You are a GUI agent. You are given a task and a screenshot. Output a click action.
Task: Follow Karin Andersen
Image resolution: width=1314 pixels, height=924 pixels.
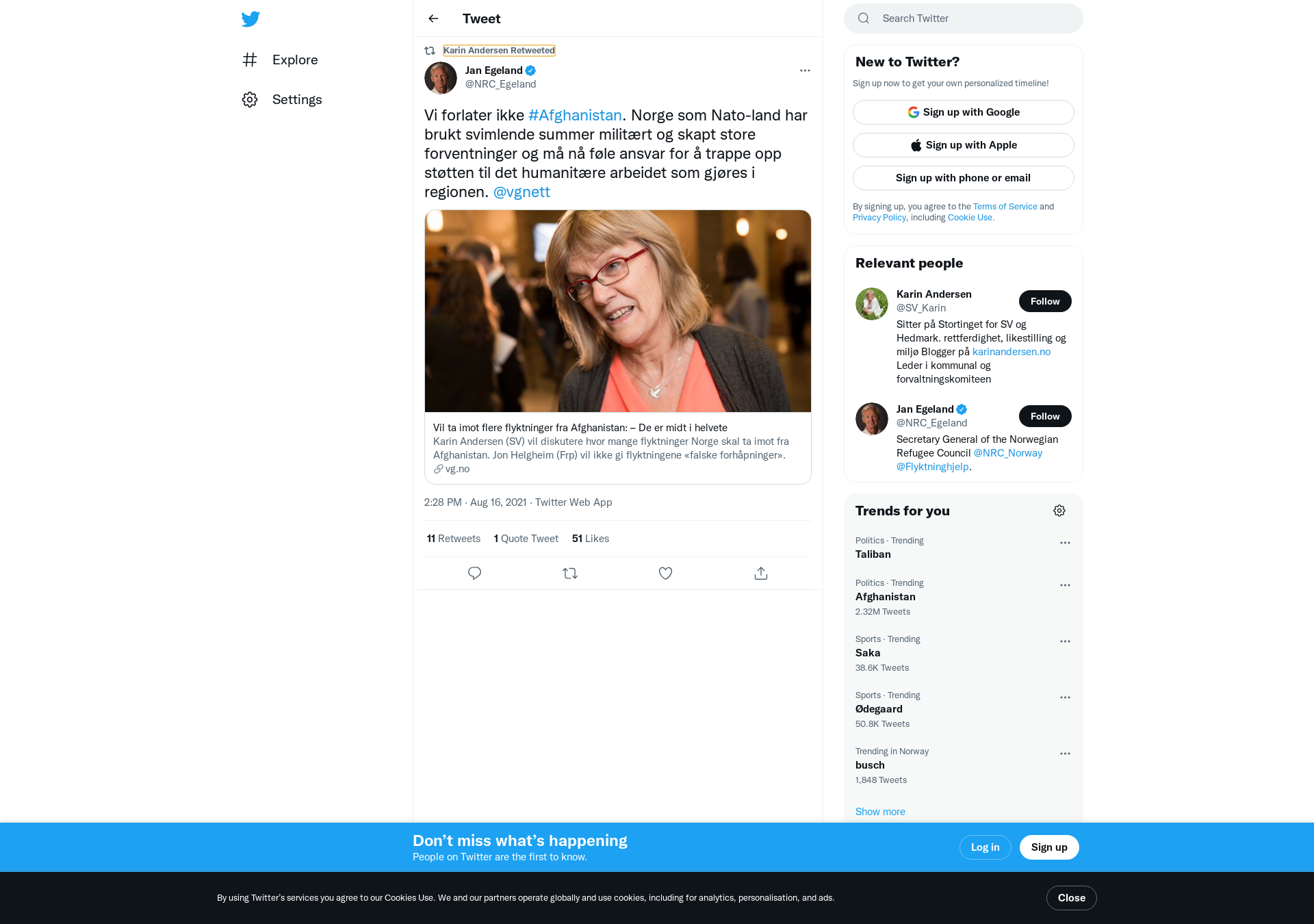pyautogui.click(x=1044, y=301)
